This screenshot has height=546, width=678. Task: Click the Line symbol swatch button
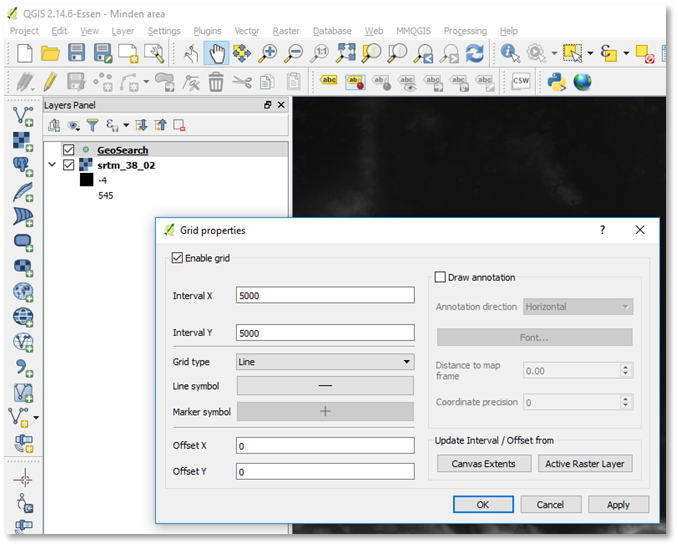325,386
